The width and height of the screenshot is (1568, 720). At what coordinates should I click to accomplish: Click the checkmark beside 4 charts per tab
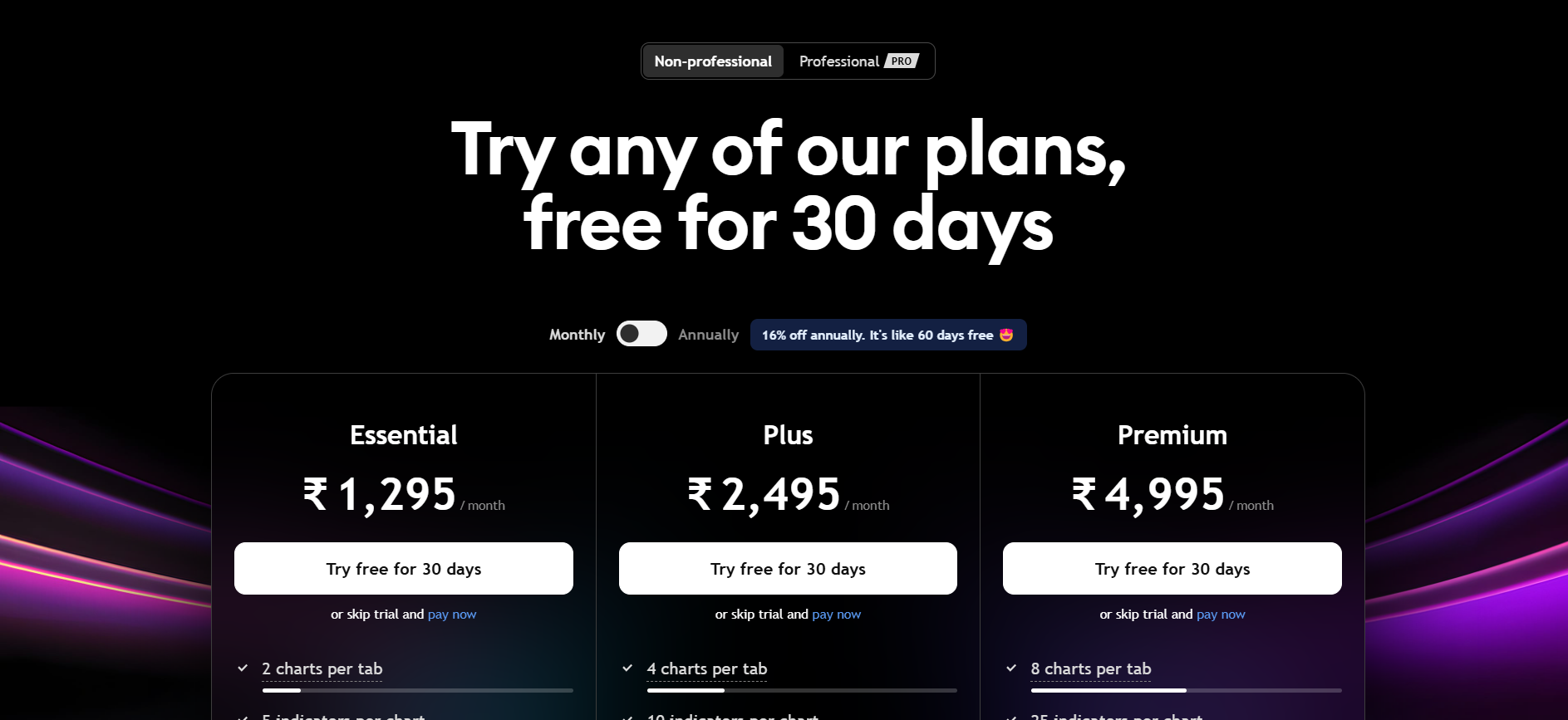coord(627,668)
